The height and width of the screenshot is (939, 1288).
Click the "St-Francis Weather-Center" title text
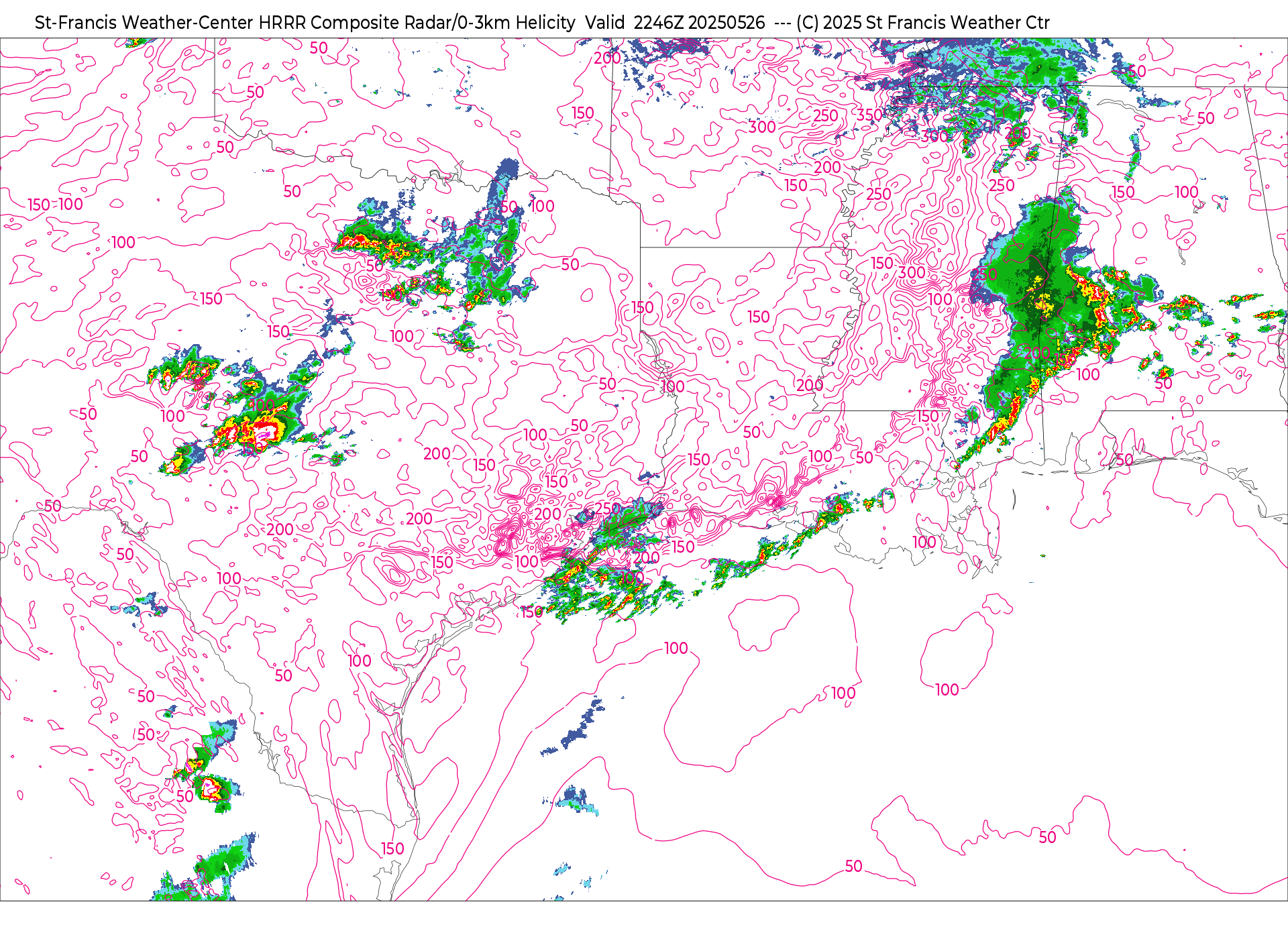144,23
